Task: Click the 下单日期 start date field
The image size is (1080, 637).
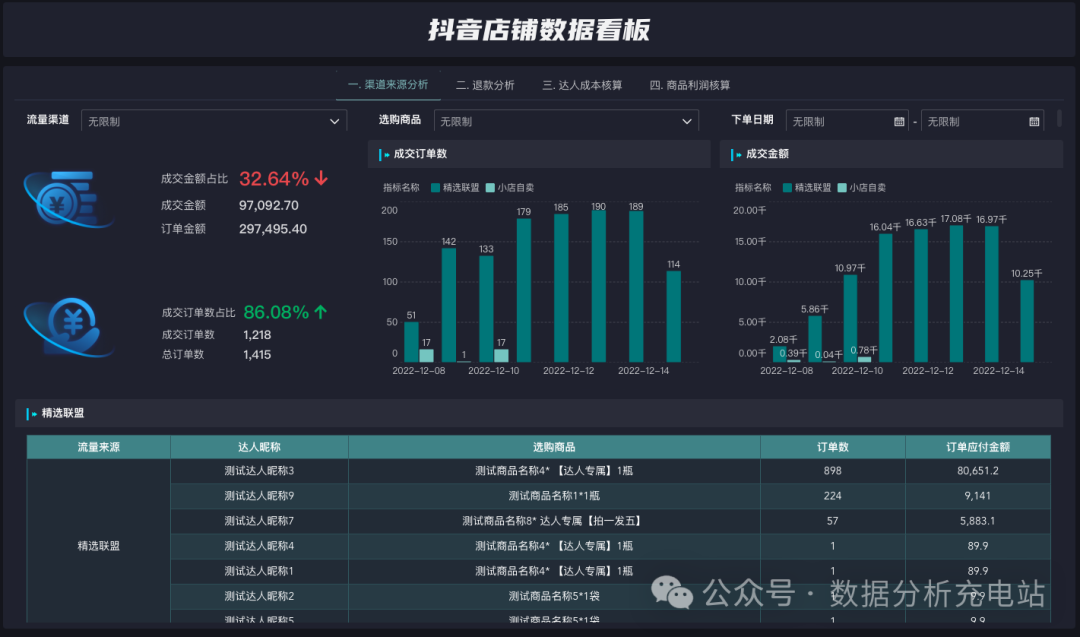Action: click(x=847, y=121)
